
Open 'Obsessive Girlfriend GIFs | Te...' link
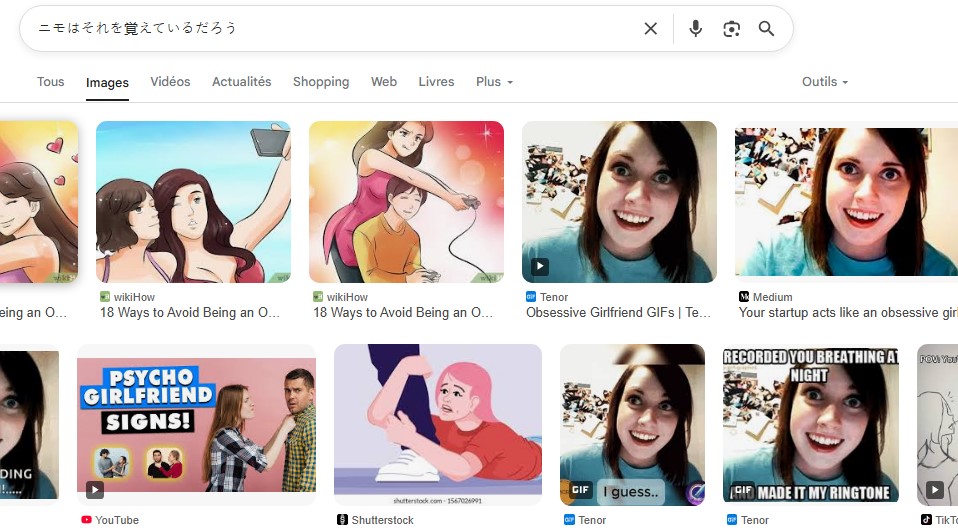618,313
